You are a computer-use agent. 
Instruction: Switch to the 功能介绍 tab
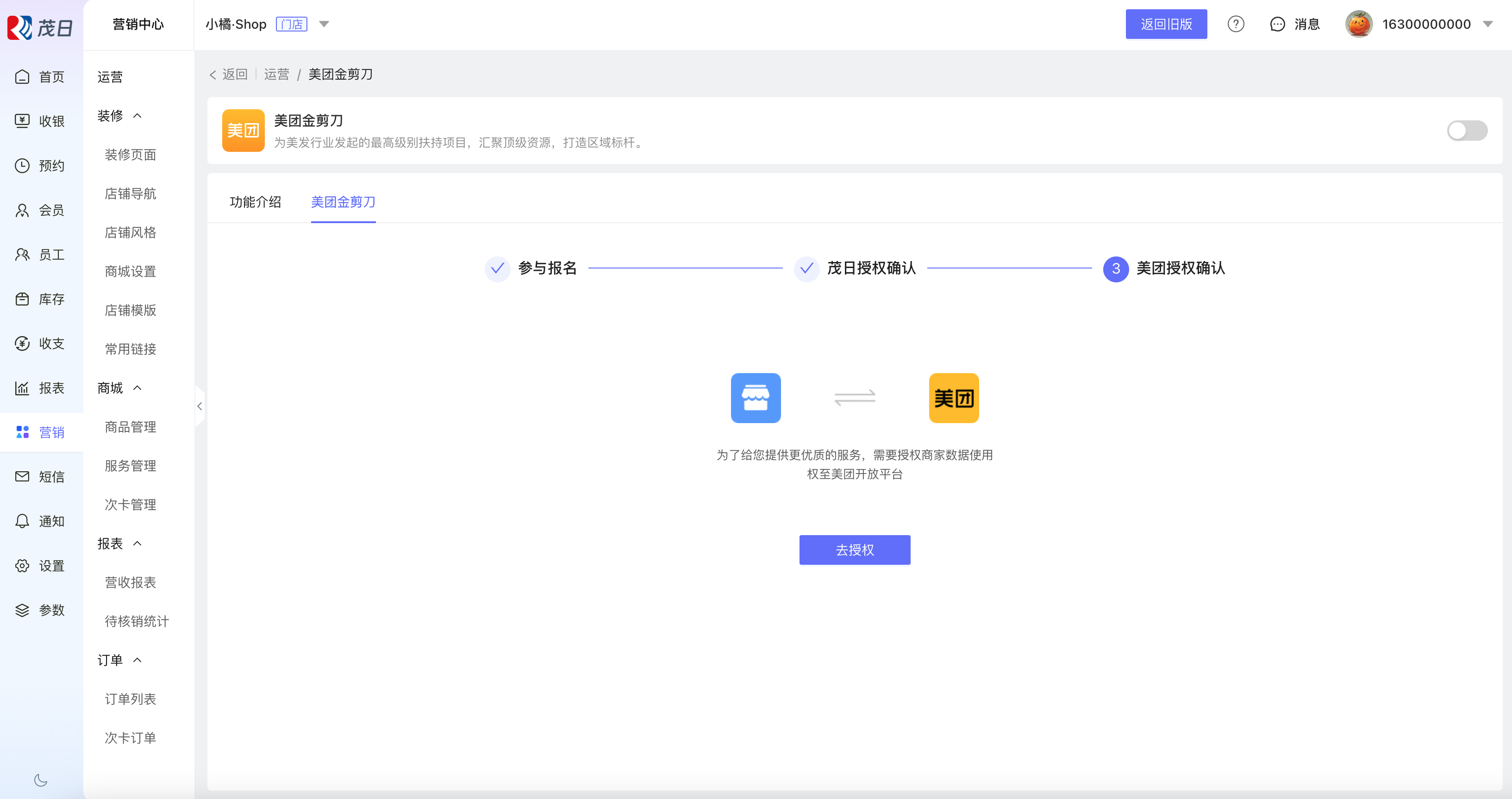tap(256, 202)
